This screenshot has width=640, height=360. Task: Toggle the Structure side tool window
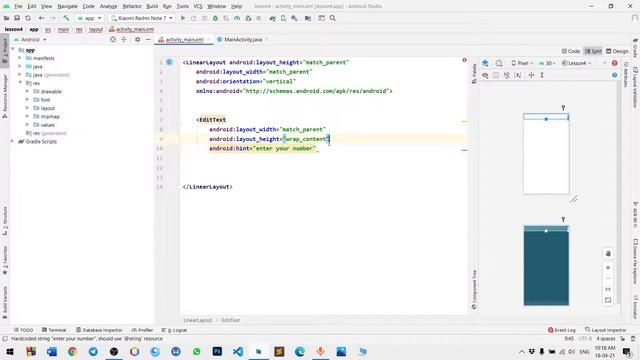click(5, 221)
